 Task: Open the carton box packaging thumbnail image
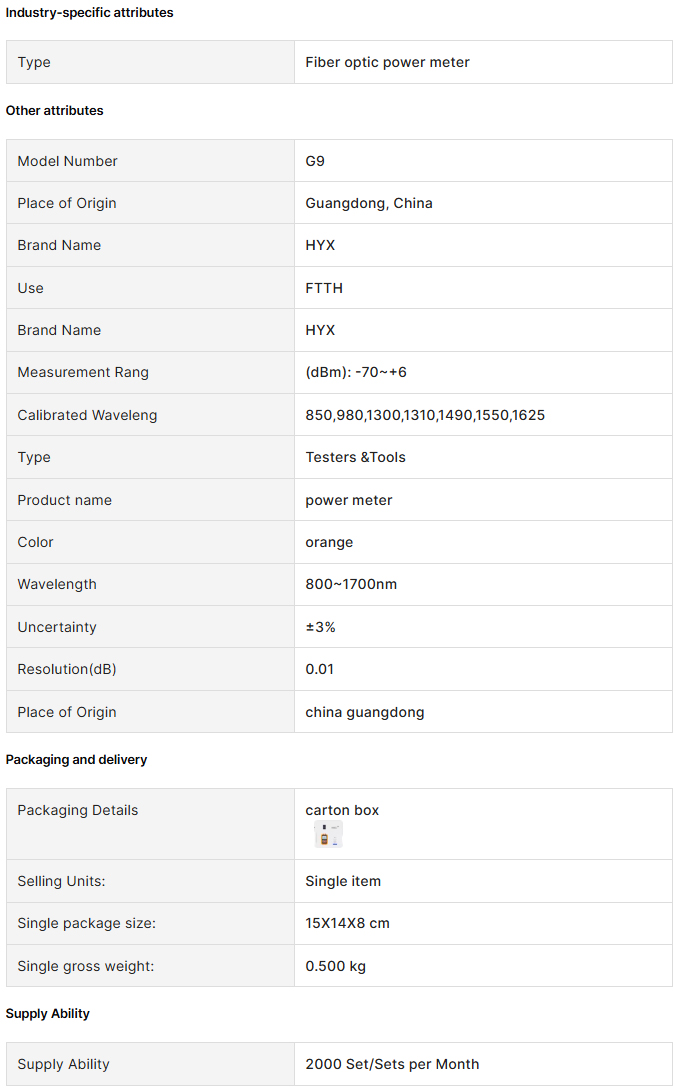[x=328, y=834]
